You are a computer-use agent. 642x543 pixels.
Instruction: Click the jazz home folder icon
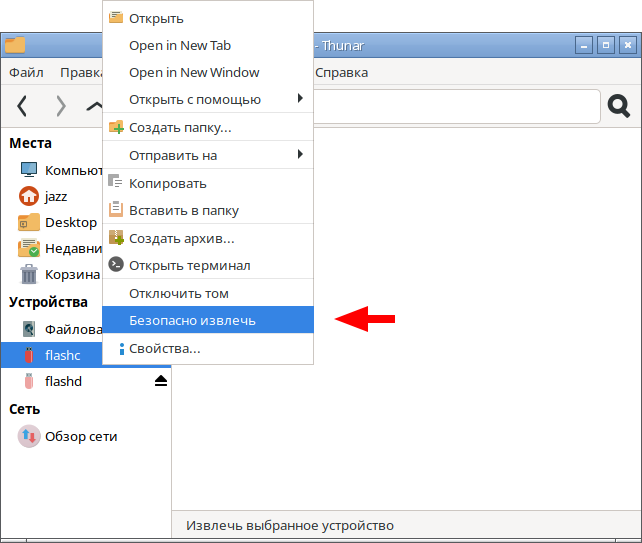29,196
